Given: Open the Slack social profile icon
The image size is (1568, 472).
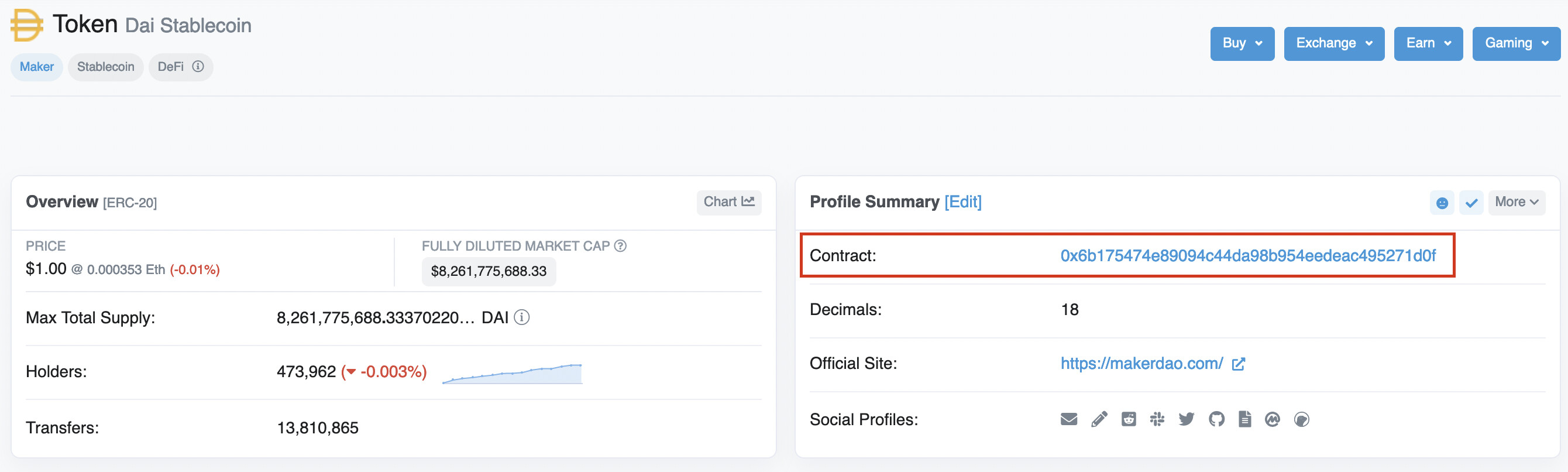Looking at the screenshot, I should click(x=1157, y=419).
